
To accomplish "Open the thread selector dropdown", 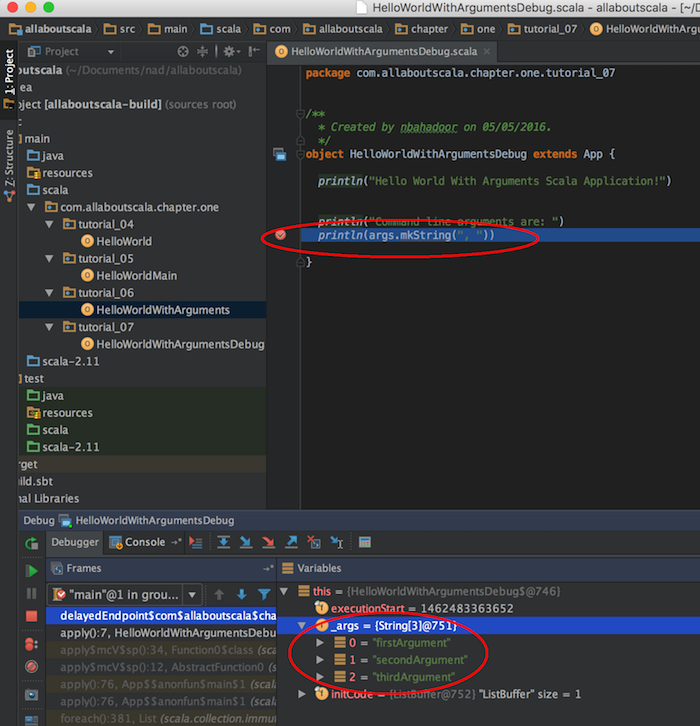I will (192, 595).
